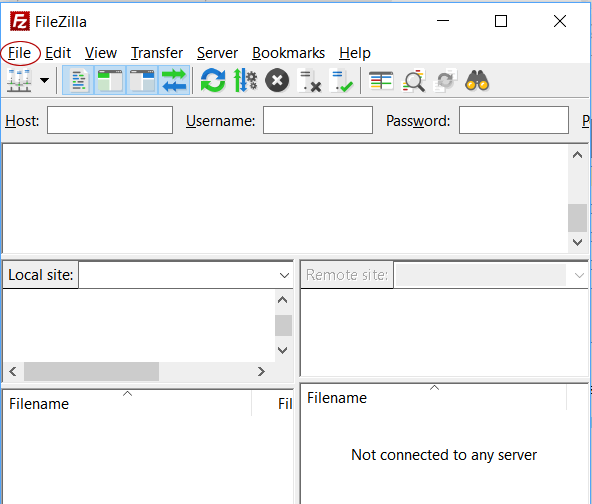Minimize the FileZilla window
Image resolution: width=592 pixels, height=504 pixels.
[443, 21]
